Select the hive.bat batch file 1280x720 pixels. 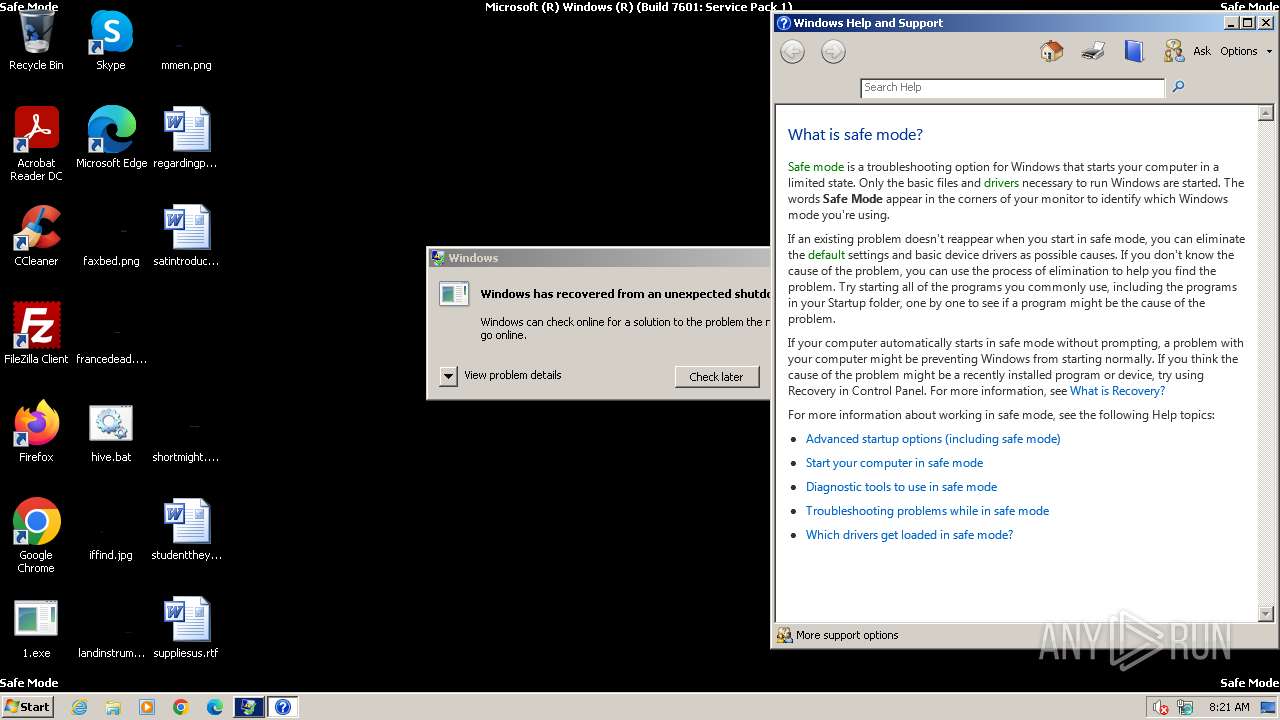pyautogui.click(x=111, y=432)
